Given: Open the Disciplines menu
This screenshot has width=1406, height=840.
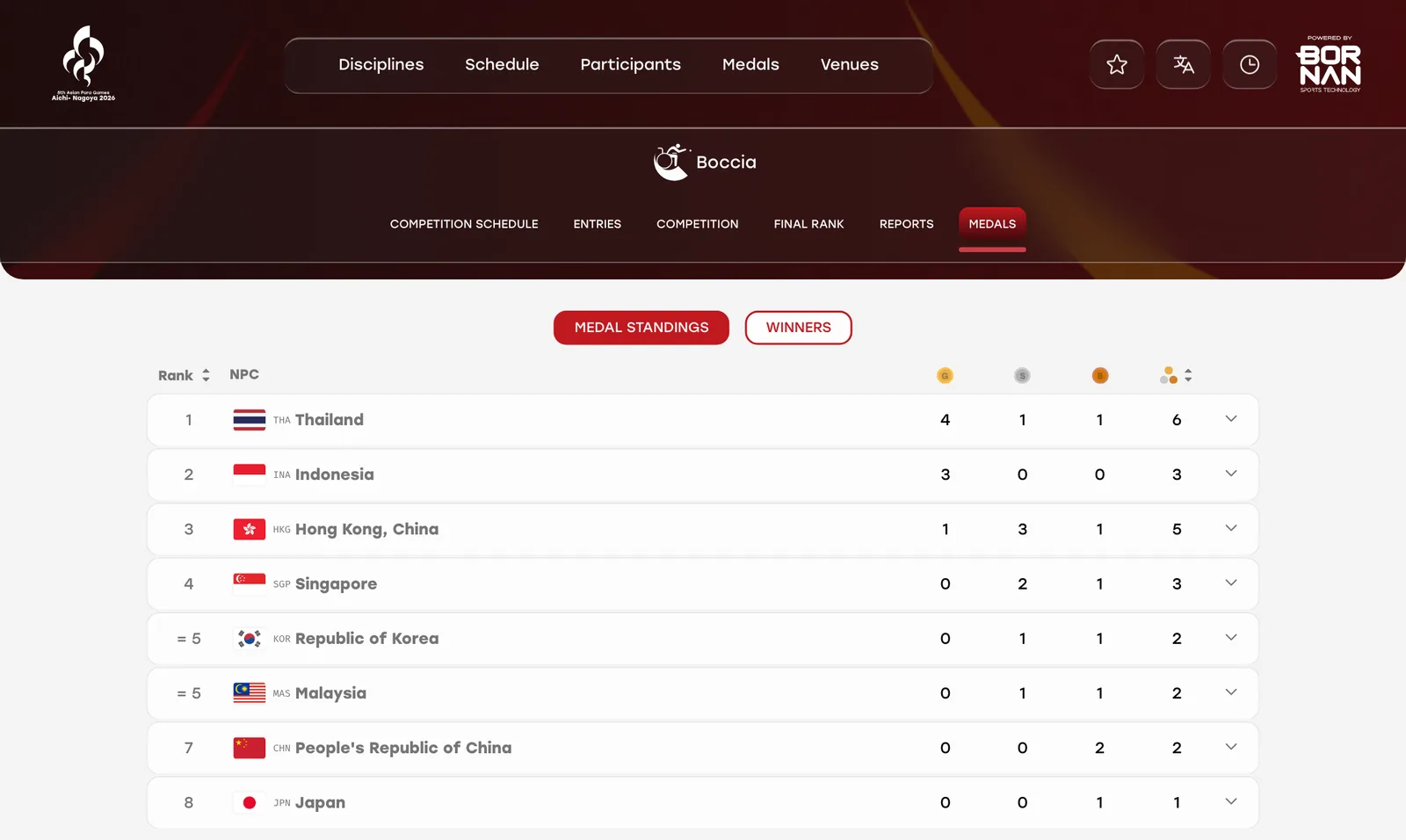Looking at the screenshot, I should coord(381,64).
